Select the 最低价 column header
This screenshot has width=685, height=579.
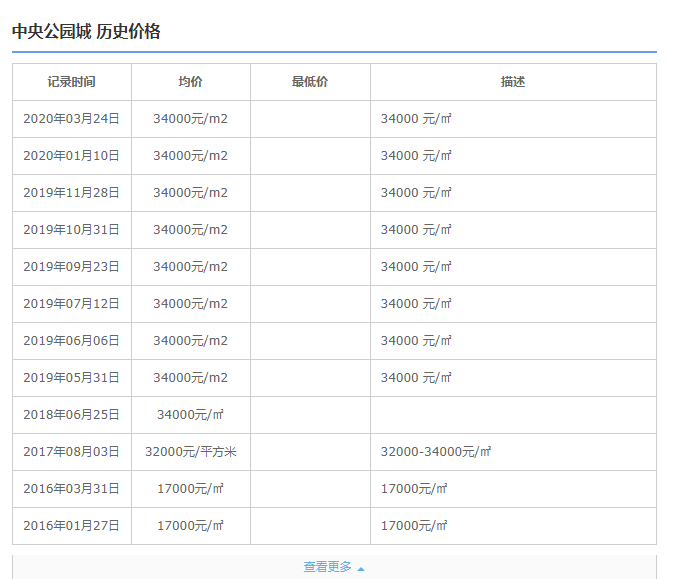(x=310, y=82)
